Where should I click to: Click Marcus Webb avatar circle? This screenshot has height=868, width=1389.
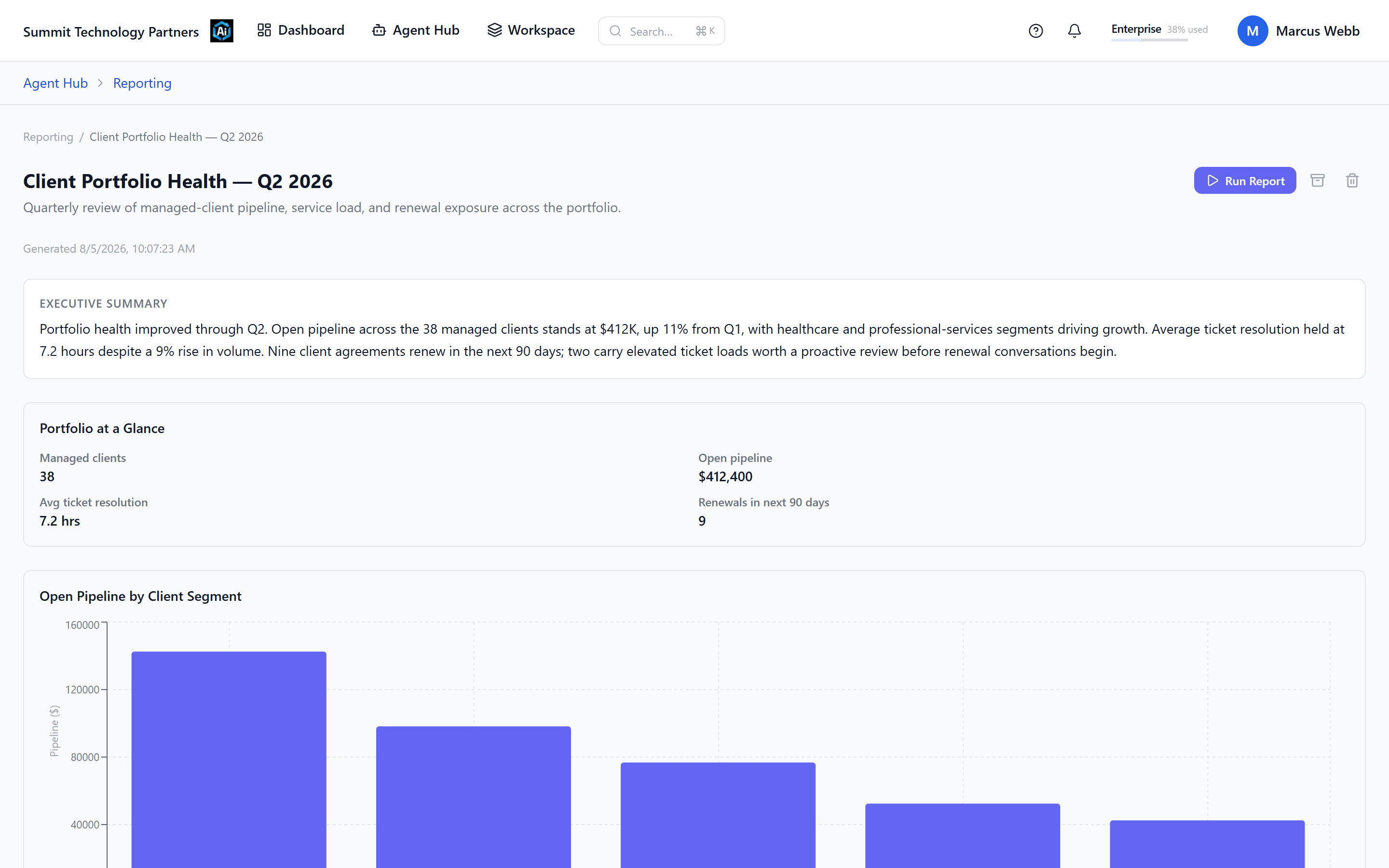1253,31
